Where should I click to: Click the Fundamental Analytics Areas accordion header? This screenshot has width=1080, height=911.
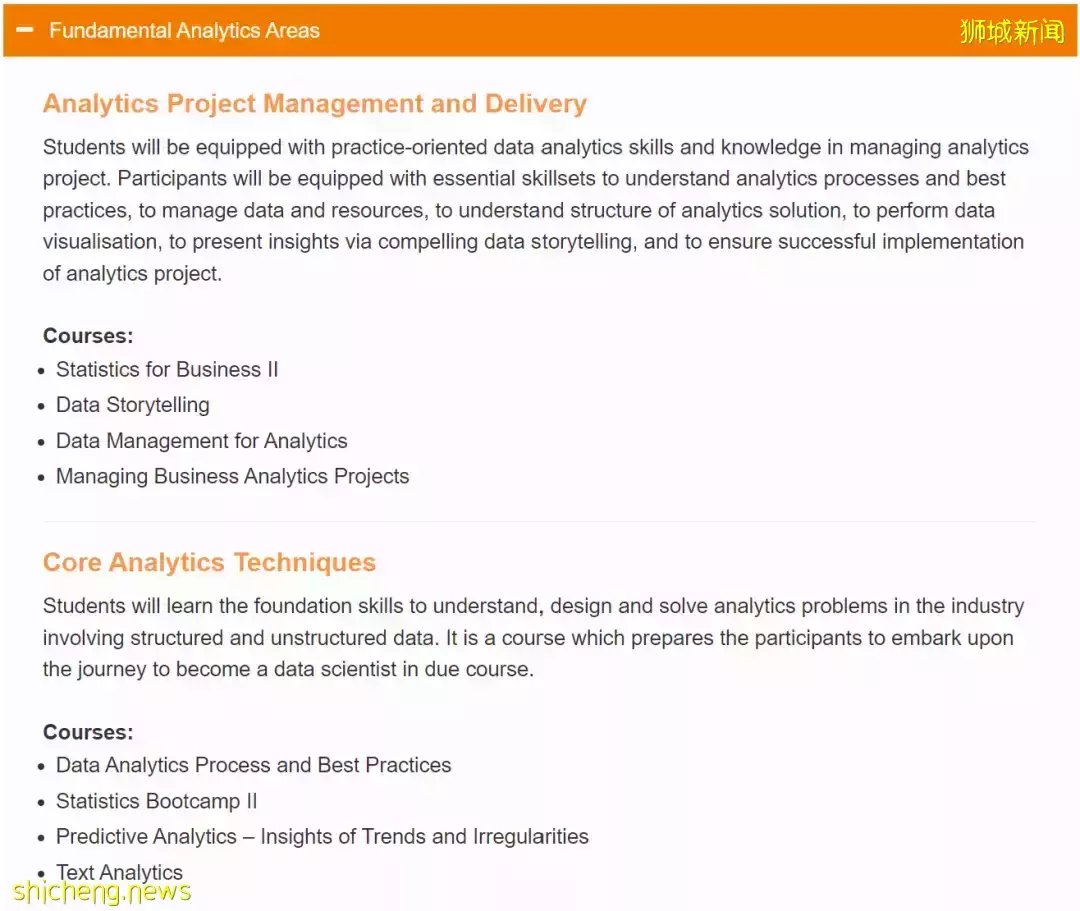[540, 30]
